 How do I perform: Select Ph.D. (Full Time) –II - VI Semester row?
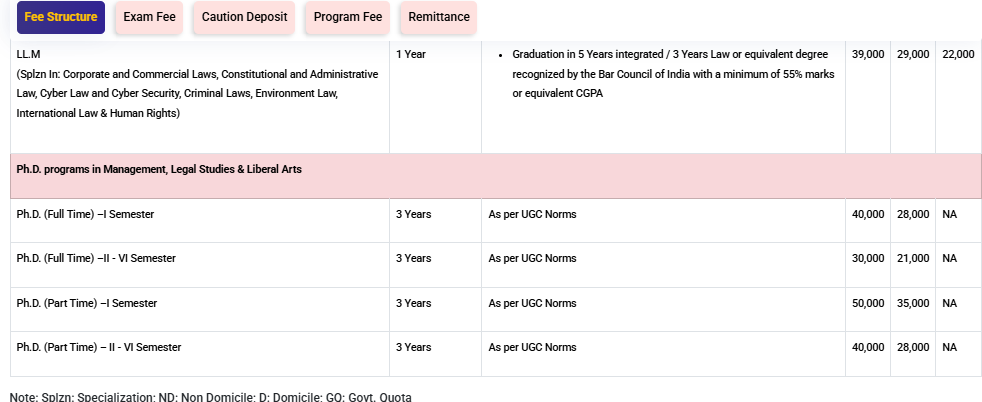(96, 258)
